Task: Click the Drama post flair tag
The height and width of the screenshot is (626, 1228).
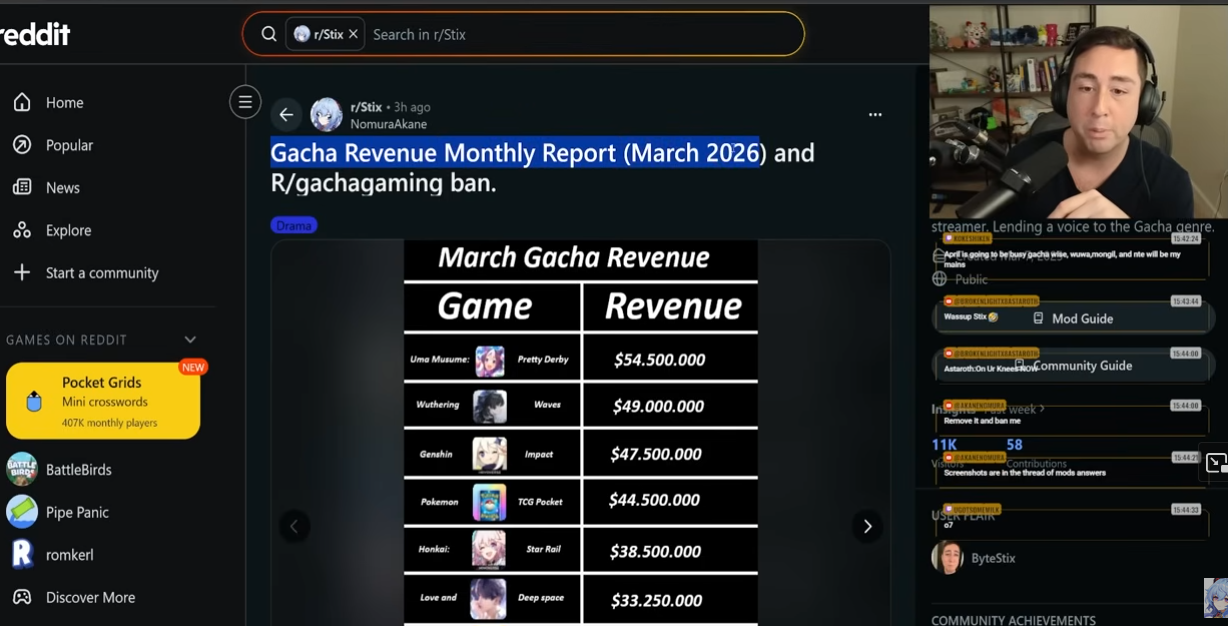Action: (x=294, y=226)
